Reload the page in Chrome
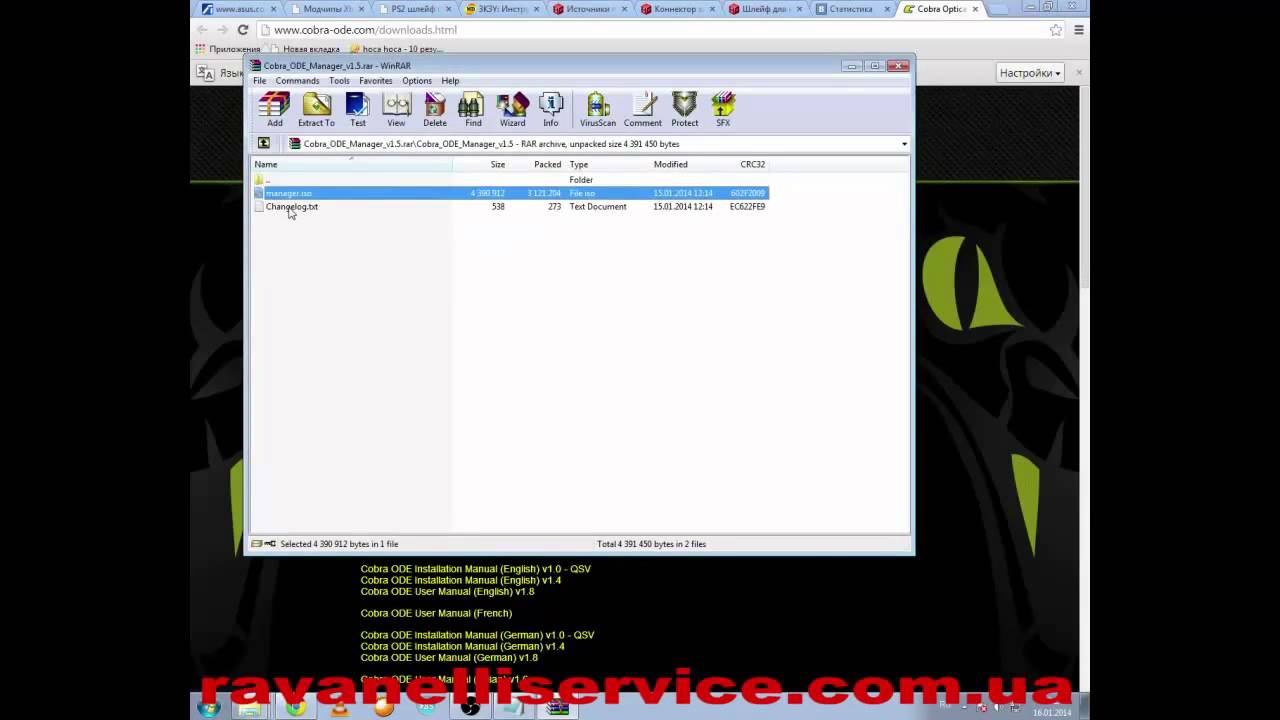Viewport: 1280px width, 720px height. 242,30
